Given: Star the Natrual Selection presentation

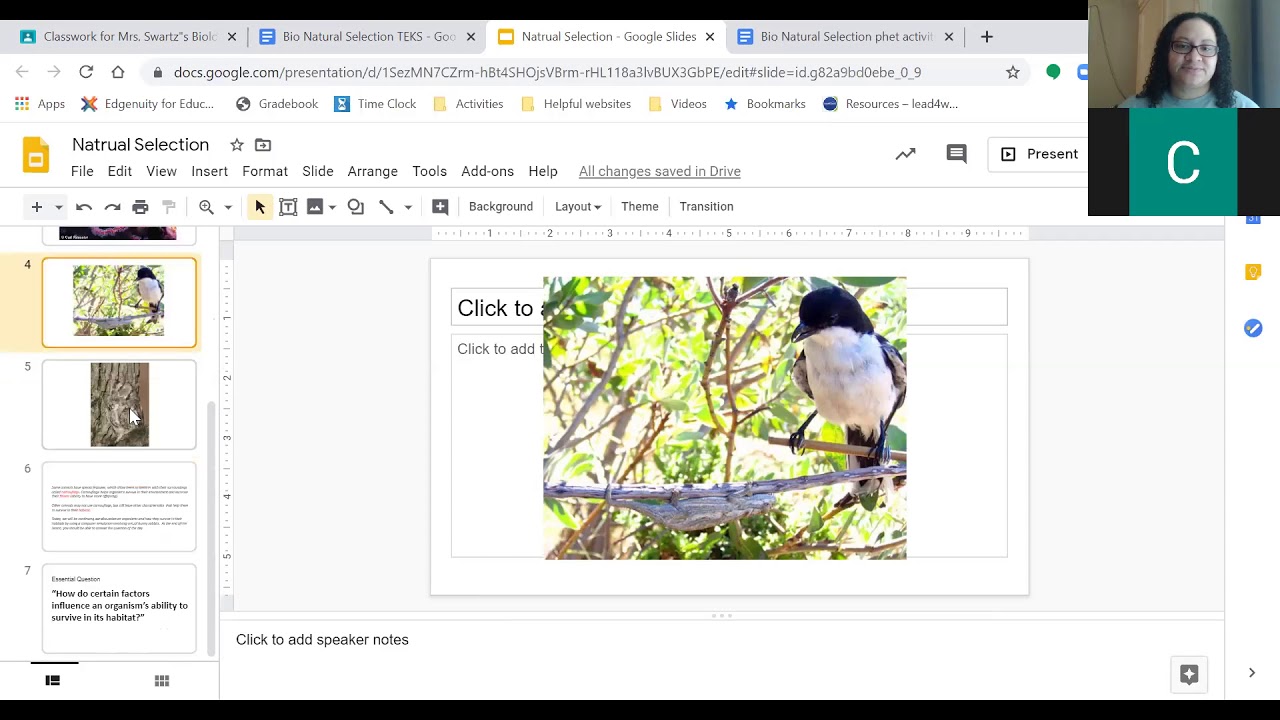Looking at the screenshot, I should click(237, 145).
